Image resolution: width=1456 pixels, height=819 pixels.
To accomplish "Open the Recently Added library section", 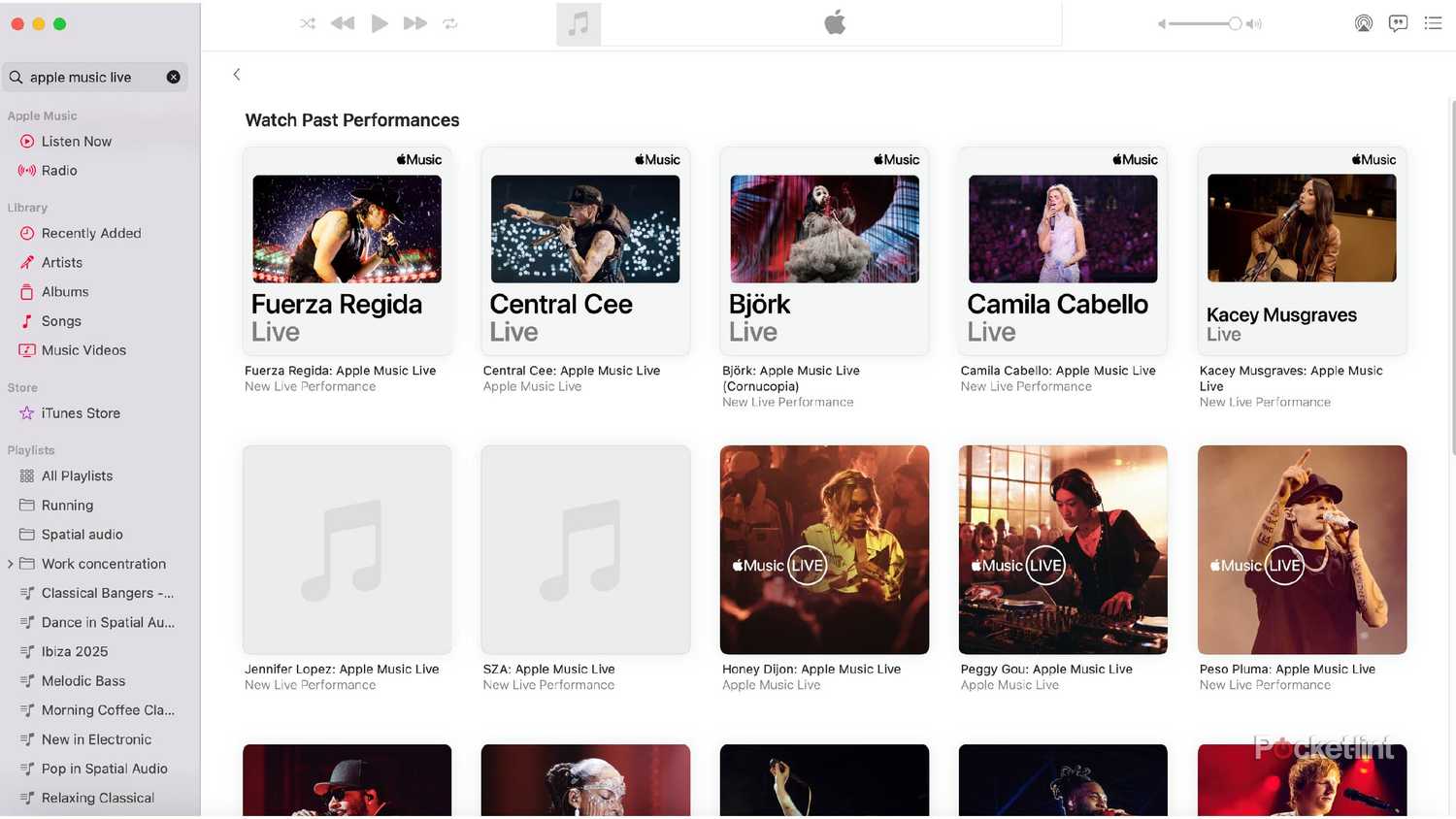I will pos(91,234).
